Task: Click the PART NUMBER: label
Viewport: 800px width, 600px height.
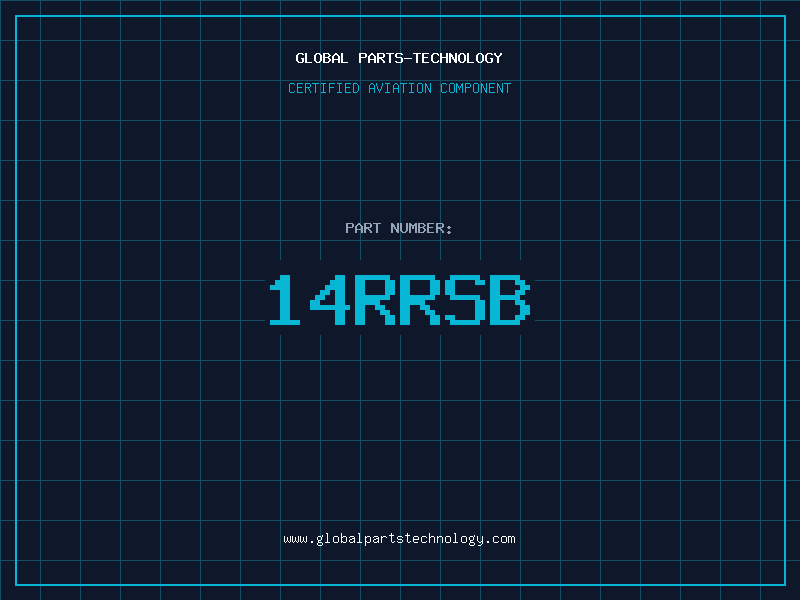Action: pyautogui.click(x=398, y=228)
